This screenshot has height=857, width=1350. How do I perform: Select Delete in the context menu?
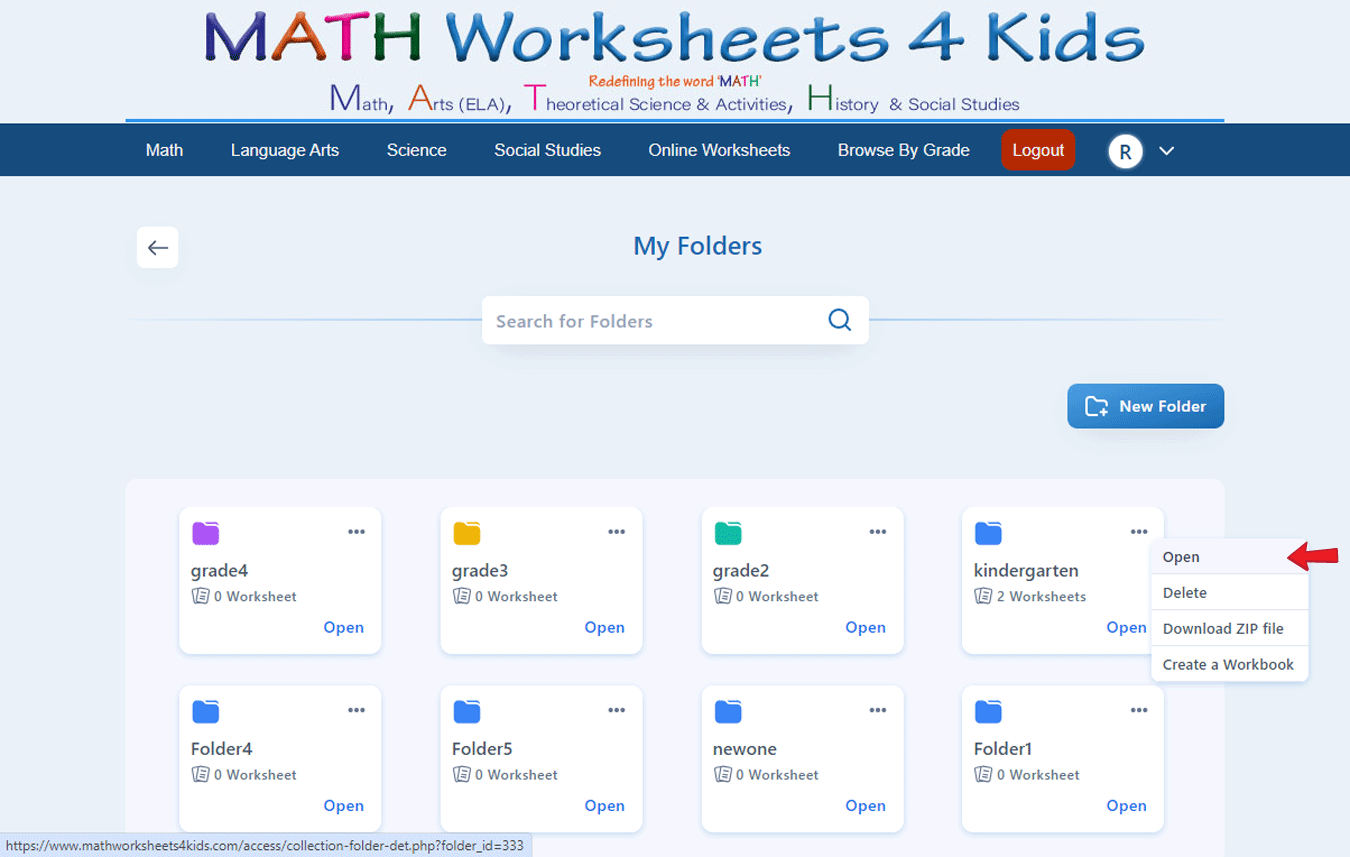point(1229,593)
